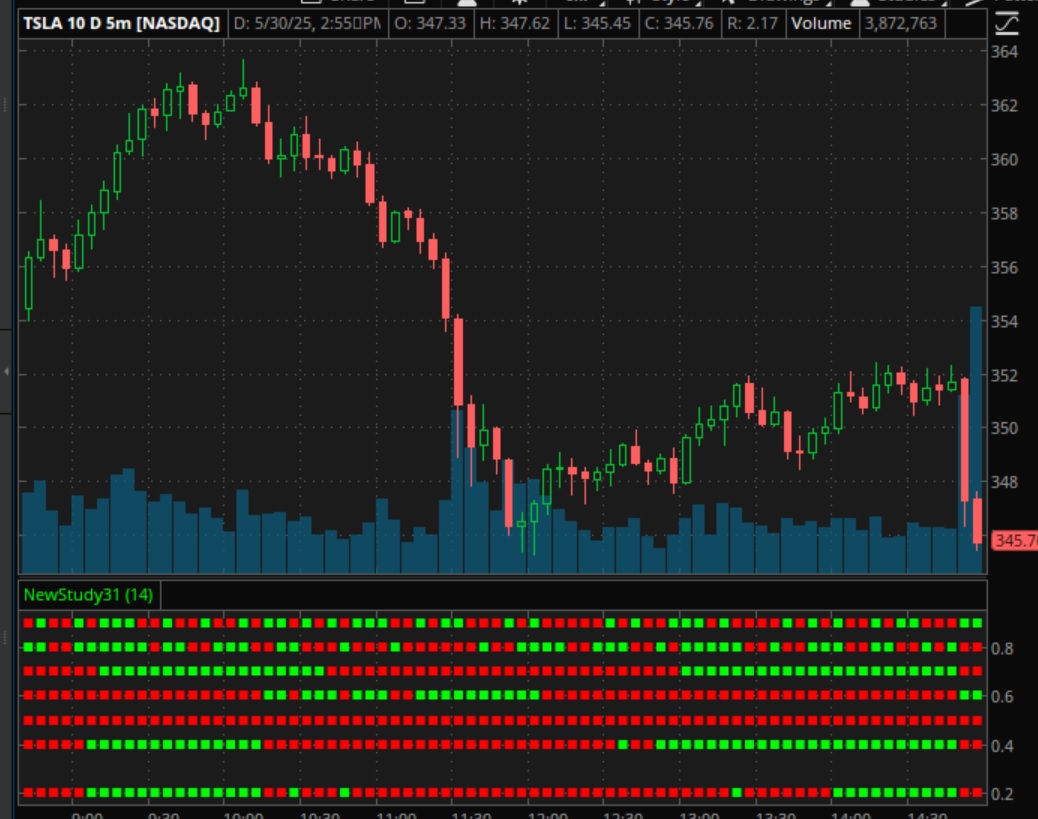
Task: Expand the left sidebar using the arrow handle
Action: pyautogui.click(x=6, y=371)
